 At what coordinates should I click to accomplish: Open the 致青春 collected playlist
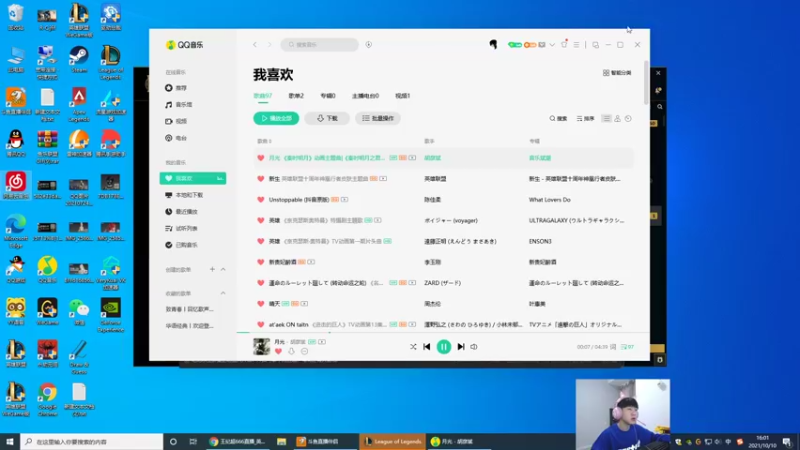(x=189, y=309)
